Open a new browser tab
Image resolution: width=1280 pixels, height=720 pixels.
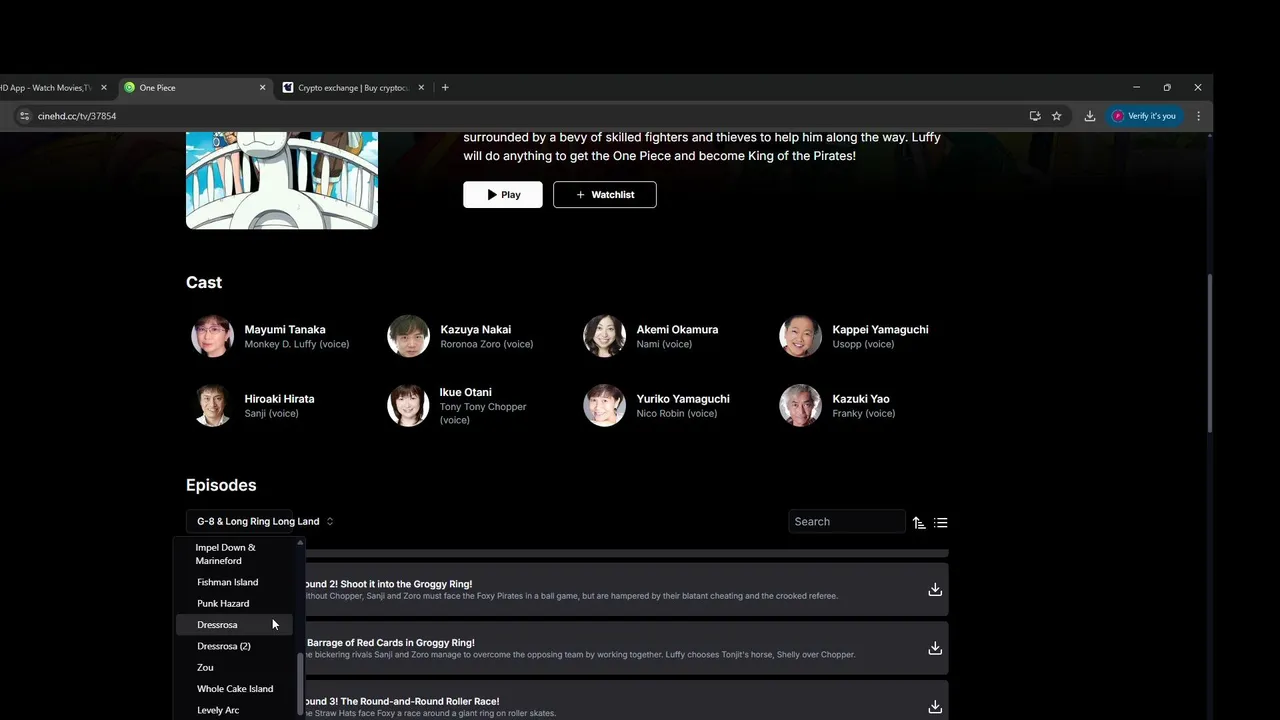coord(445,88)
